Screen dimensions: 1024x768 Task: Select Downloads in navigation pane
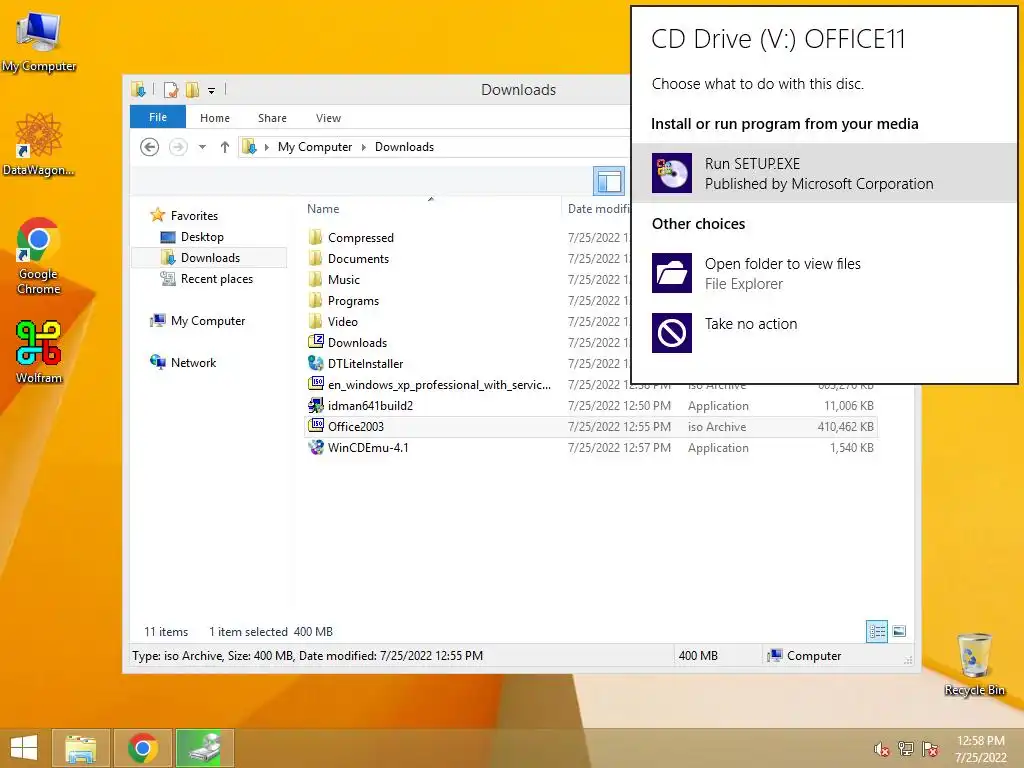[210, 258]
